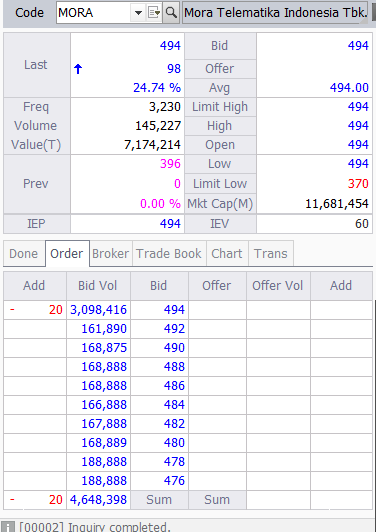Switch to the Chart tab
The width and height of the screenshot is (376, 532).
tap(227, 253)
